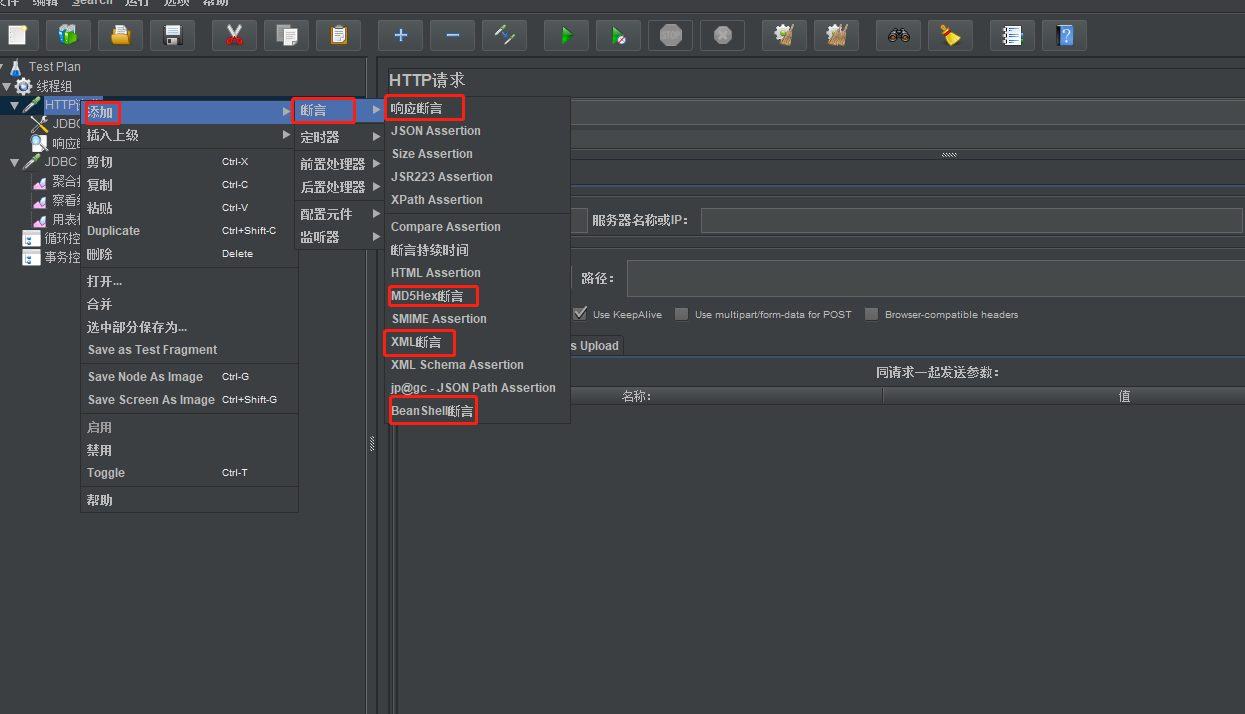1245x714 pixels.
Task: Collapse all nodes with minus icon
Action: (452, 35)
